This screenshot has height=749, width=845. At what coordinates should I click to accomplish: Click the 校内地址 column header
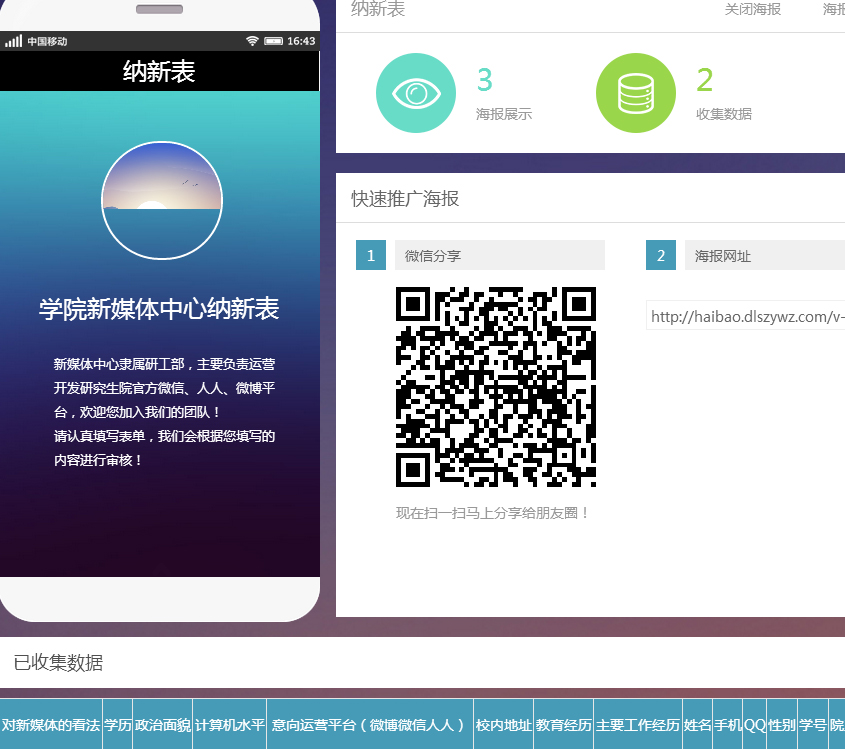503,725
